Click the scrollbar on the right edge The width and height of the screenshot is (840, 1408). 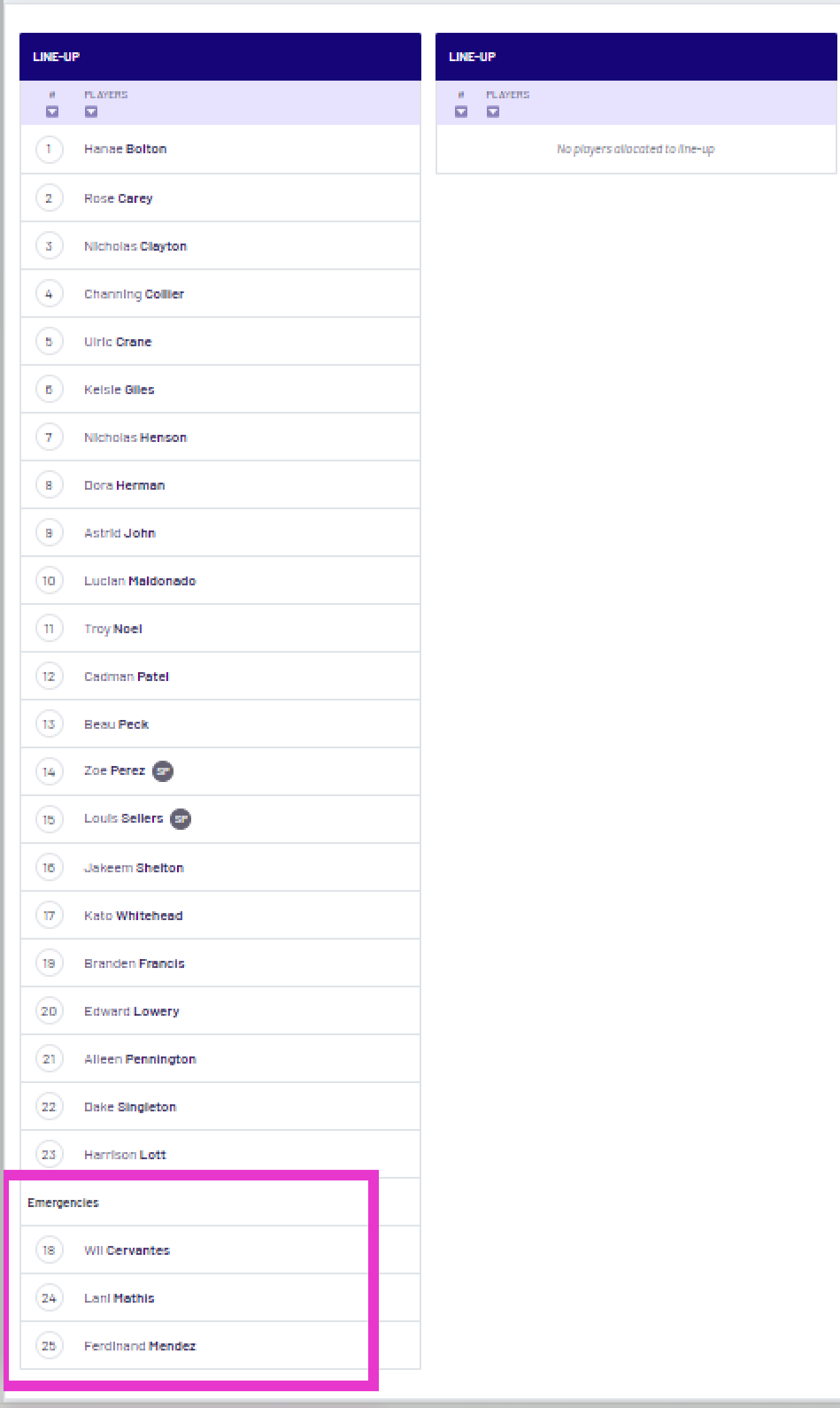835,704
